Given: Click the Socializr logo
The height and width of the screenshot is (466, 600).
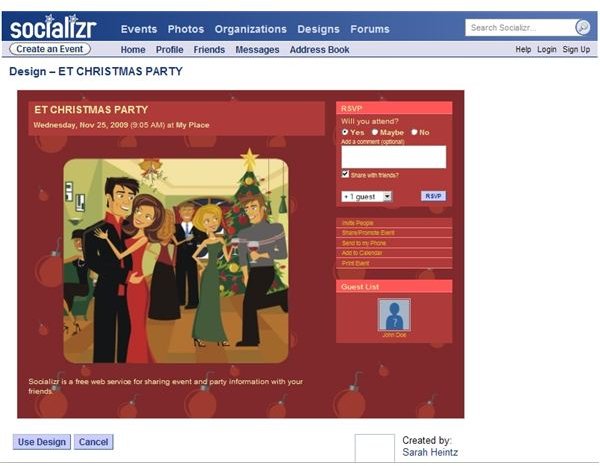Looking at the screenshot, I should tap(52, 27).
